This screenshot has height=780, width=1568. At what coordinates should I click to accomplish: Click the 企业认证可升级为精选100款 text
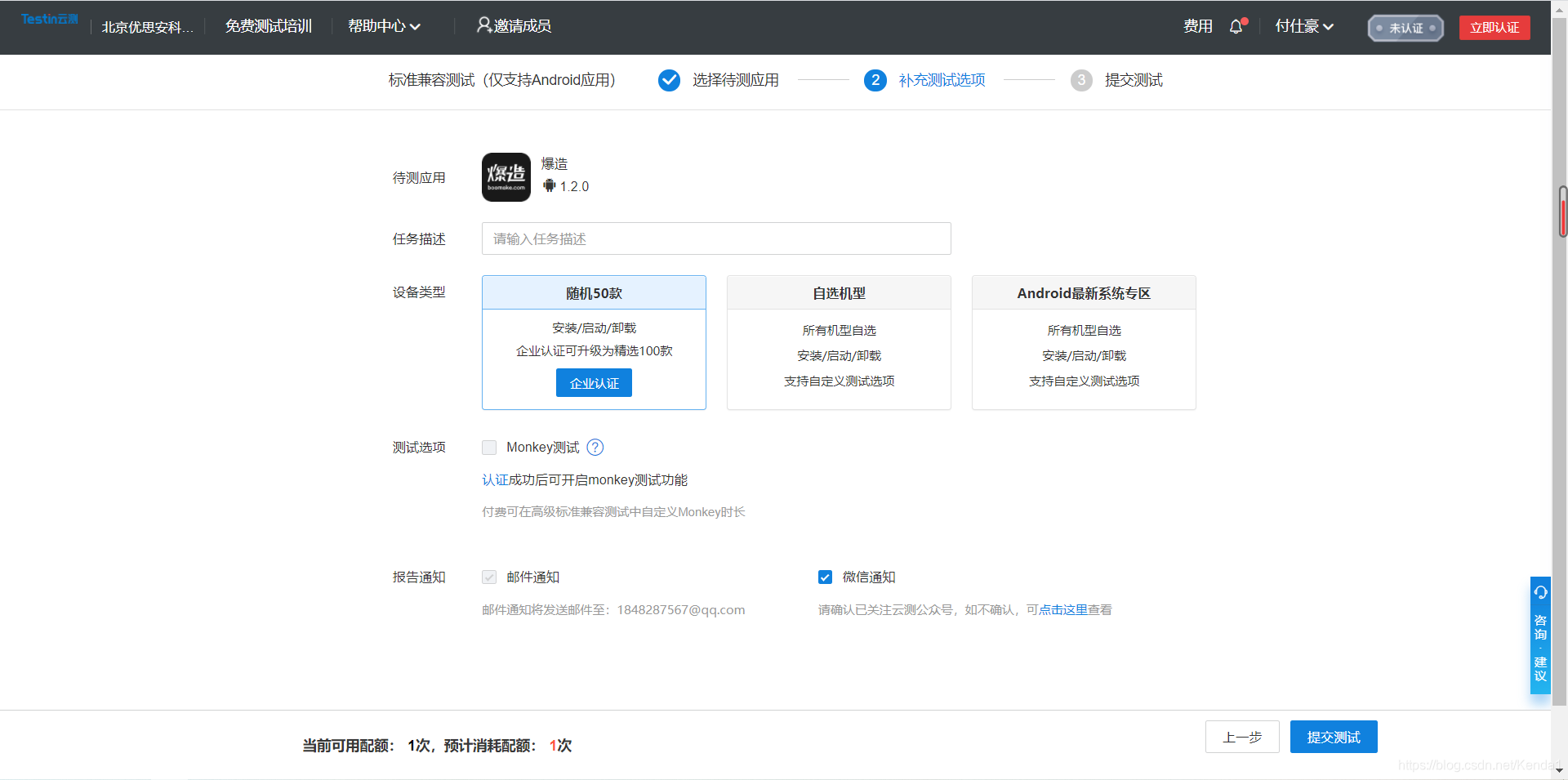tap(594, 350)
